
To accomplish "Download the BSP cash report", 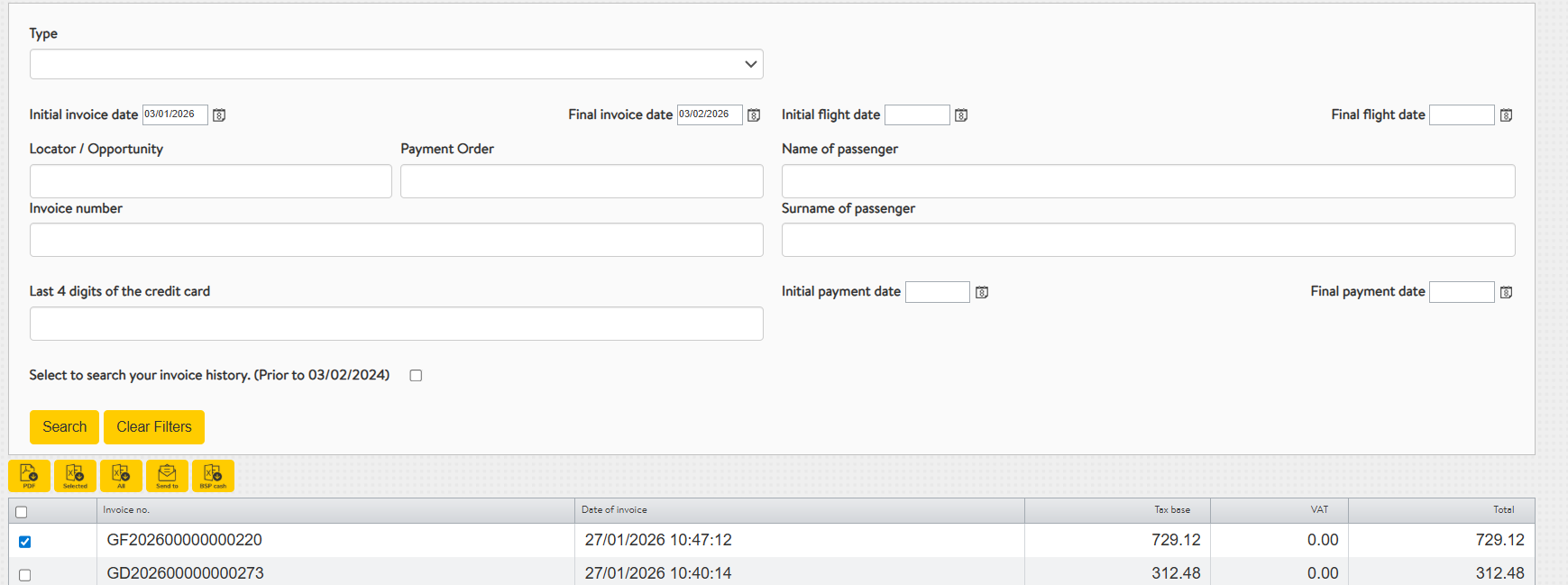I will pos(213,475).
